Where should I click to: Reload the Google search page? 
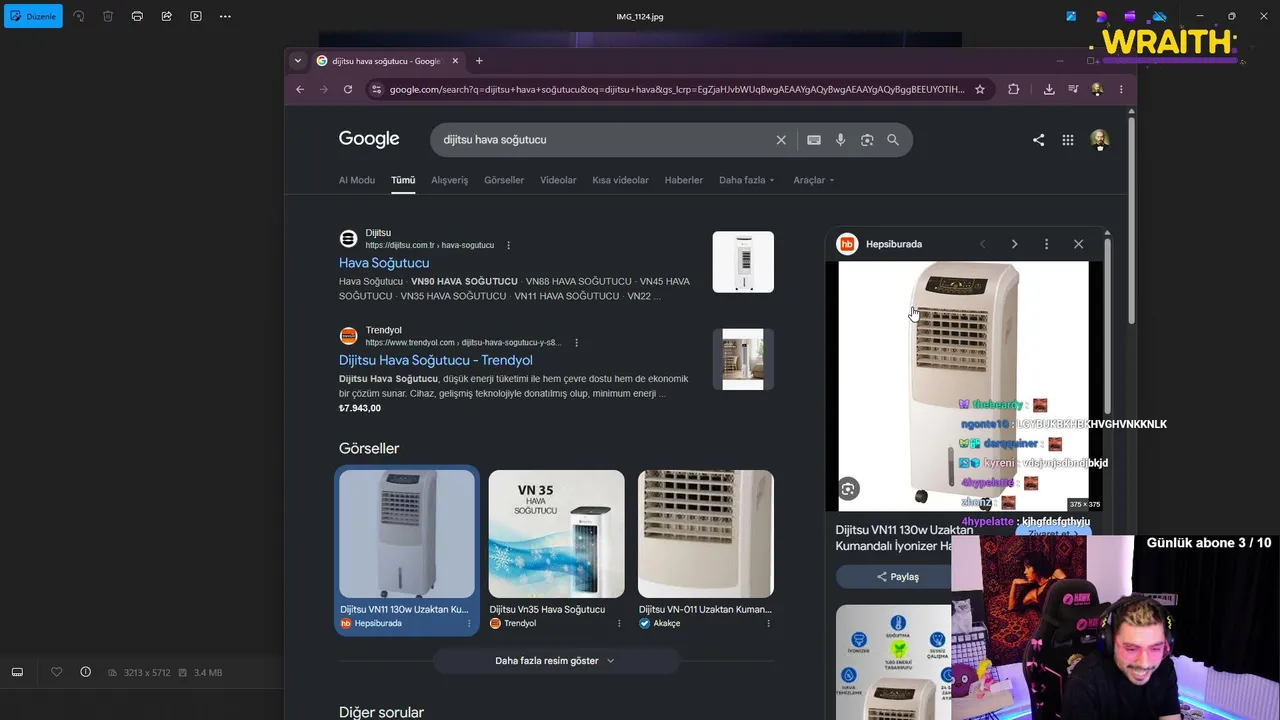pos(347,89)
